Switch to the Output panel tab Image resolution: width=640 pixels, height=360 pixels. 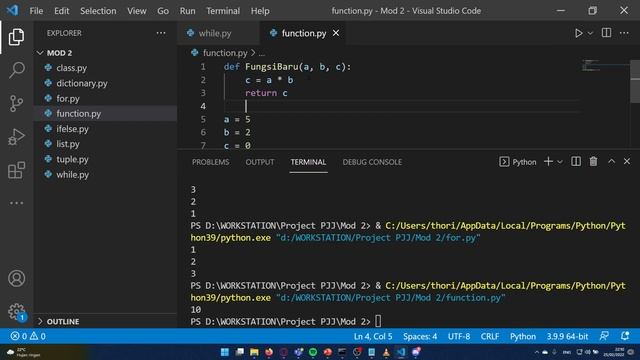point(260,162)
